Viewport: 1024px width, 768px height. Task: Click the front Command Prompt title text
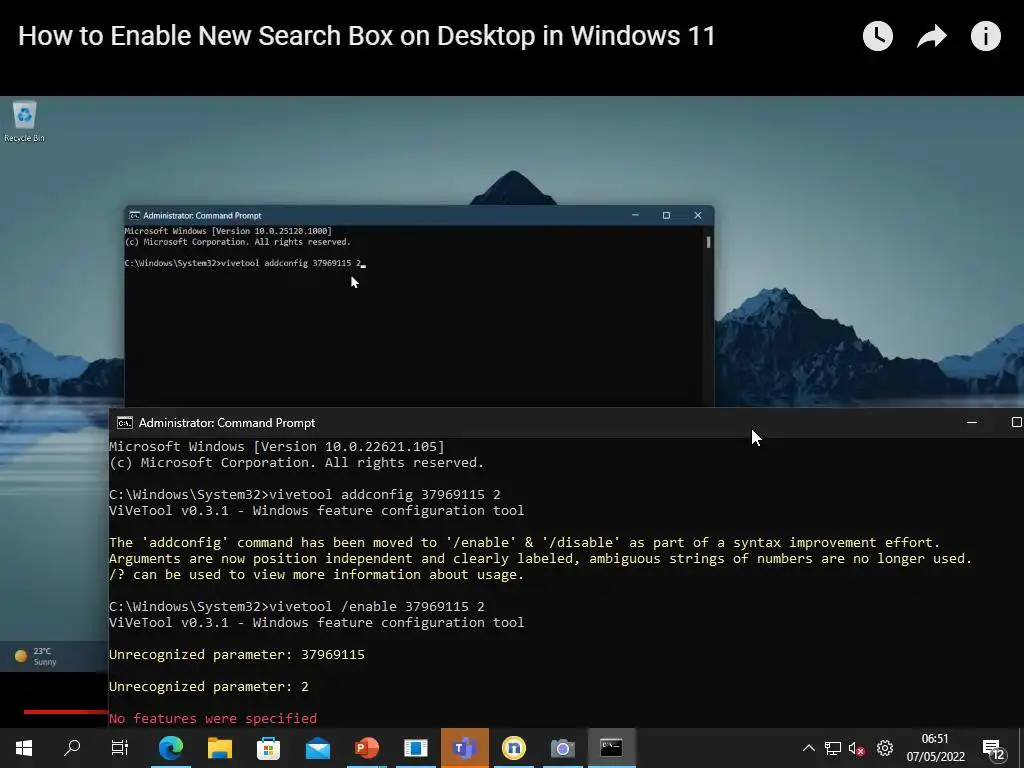click(x=227, y=423)
